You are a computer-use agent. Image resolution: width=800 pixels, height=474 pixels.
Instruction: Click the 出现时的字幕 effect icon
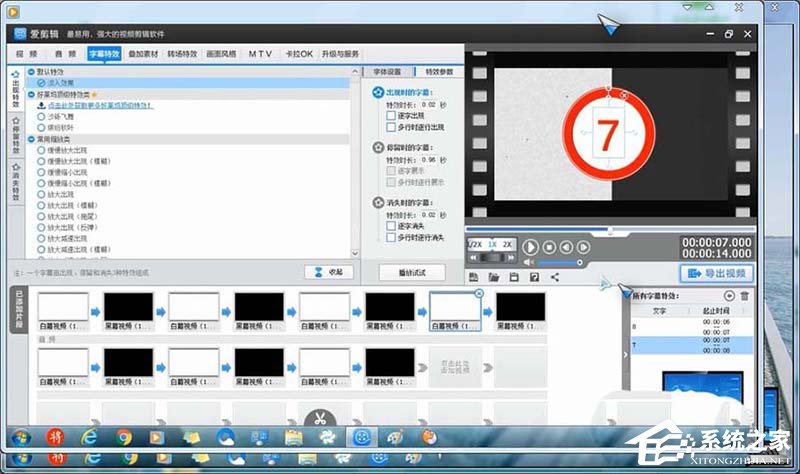pos(378,92)
